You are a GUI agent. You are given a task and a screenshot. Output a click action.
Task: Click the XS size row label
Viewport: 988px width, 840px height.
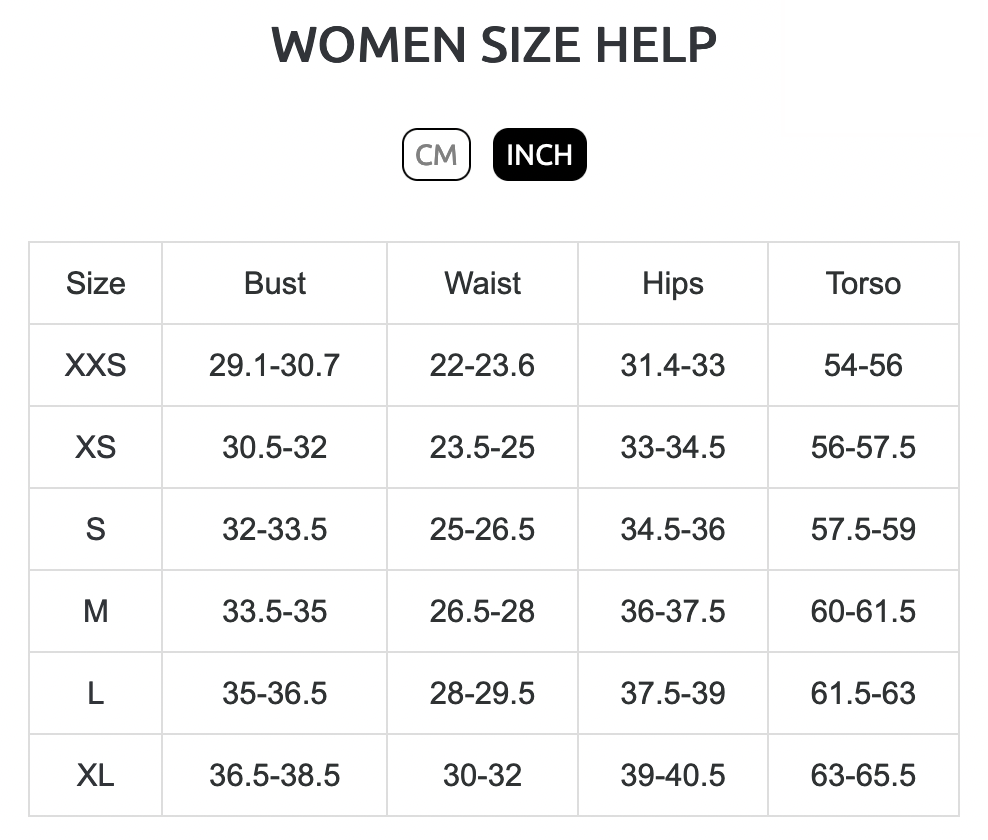pyautogui.click(x=96, y=447)
